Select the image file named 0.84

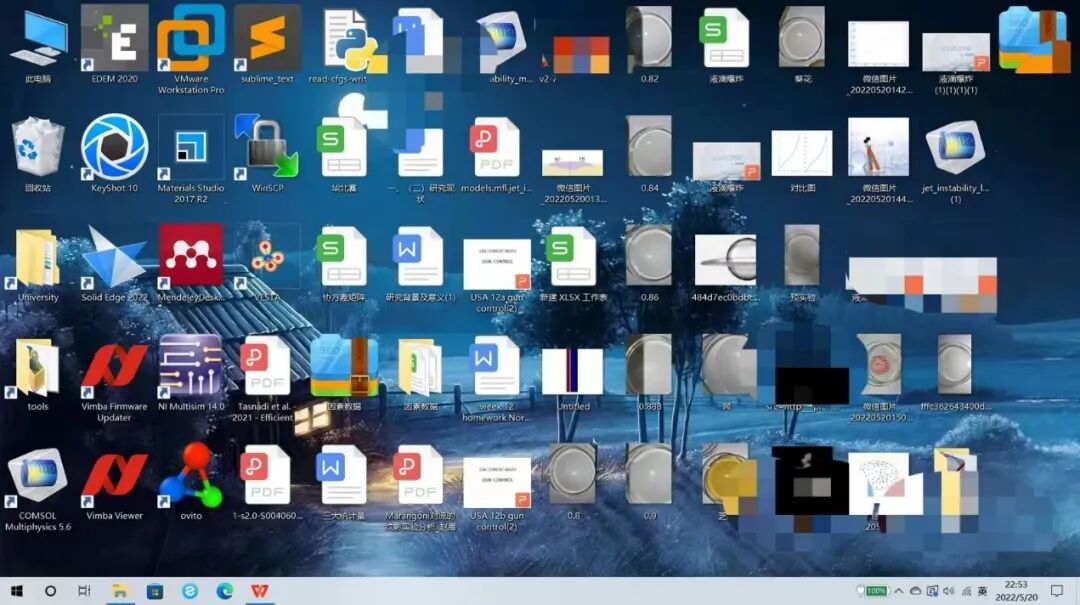[x=649, y=154]
